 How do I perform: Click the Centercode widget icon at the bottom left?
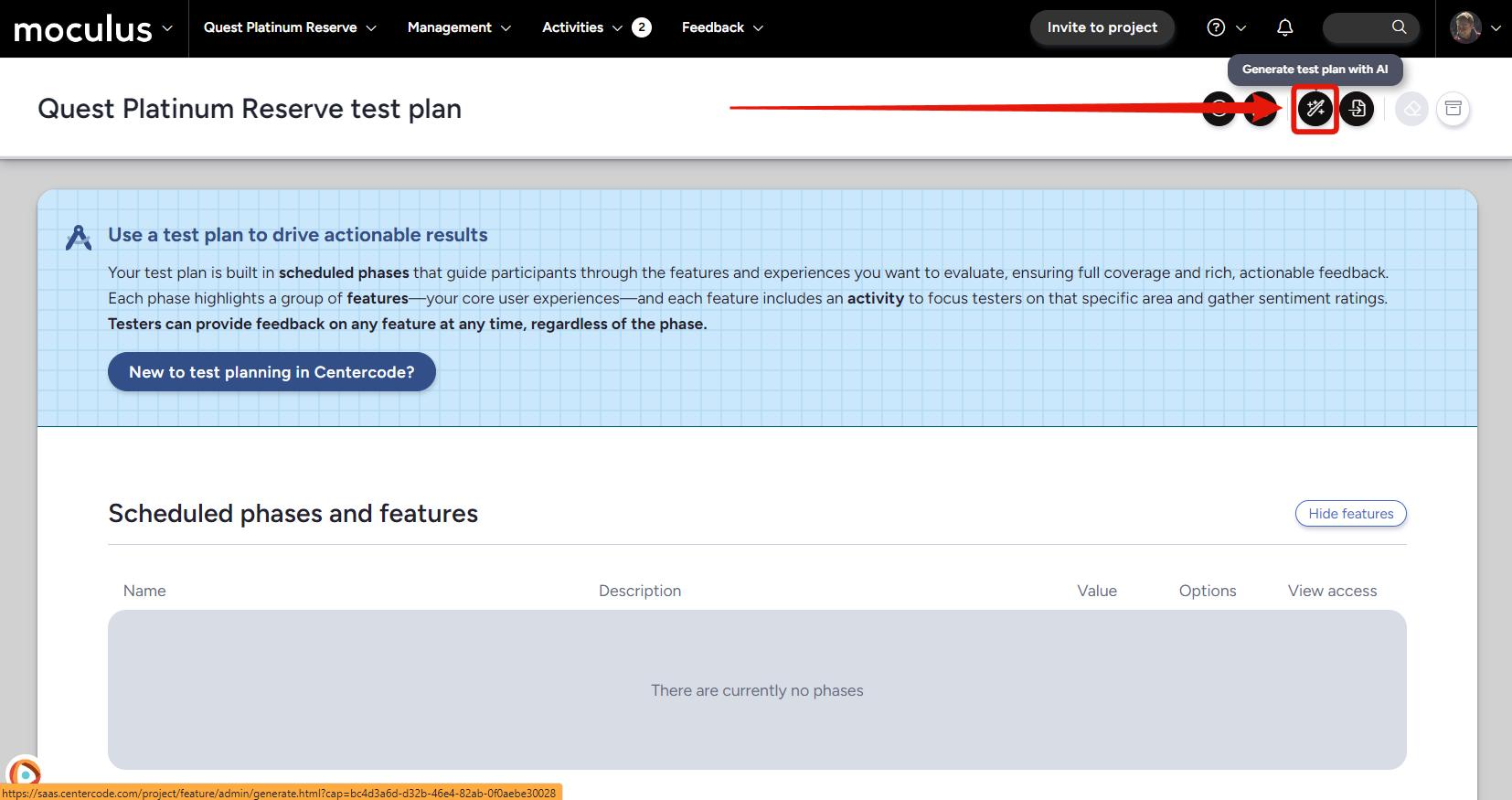click(24, 773)
